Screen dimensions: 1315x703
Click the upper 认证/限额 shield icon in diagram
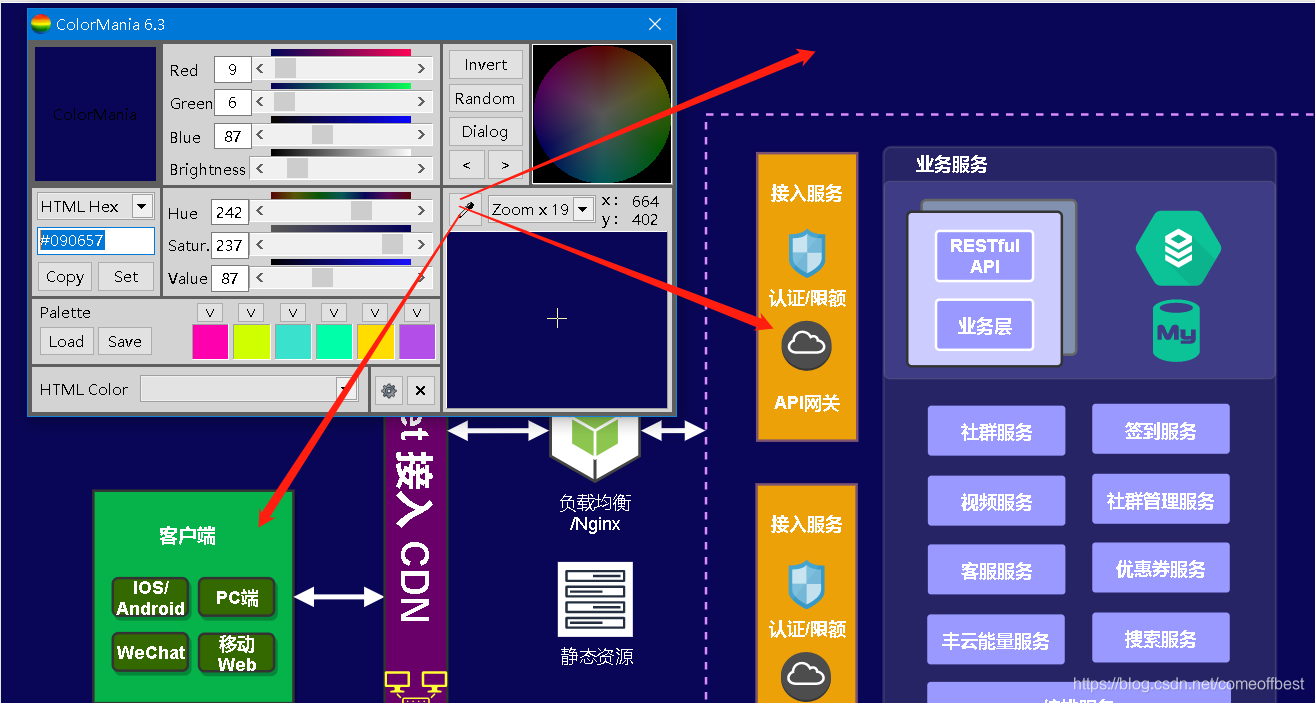pyautogui.click(x=807, y=252)
